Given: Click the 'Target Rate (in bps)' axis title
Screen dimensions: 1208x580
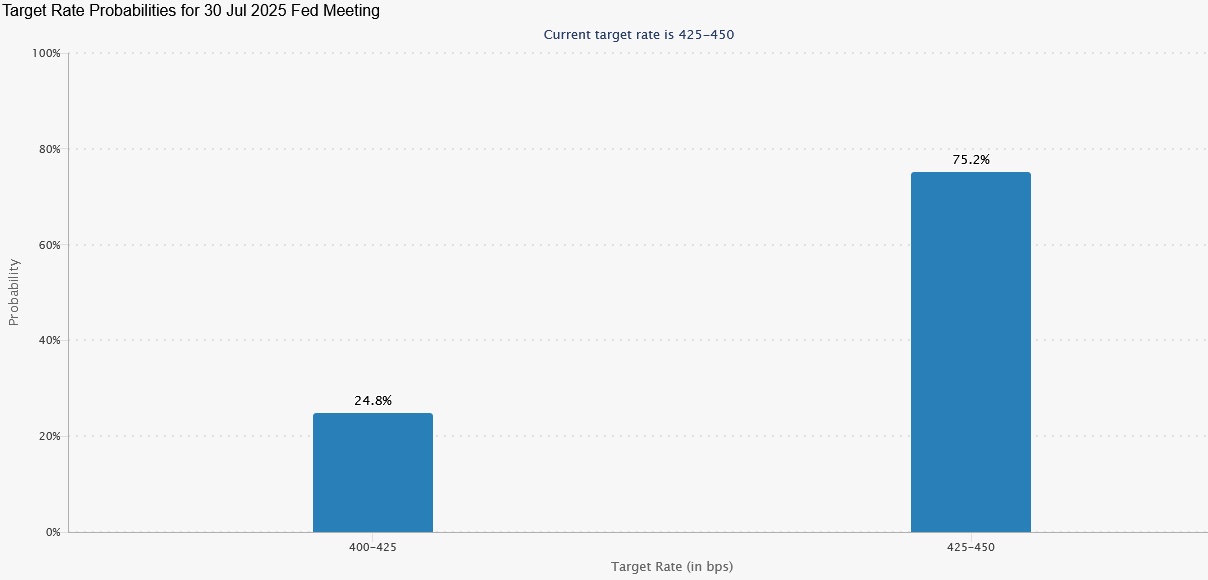Looking at the screenshot, I should [x=672, y=567].
